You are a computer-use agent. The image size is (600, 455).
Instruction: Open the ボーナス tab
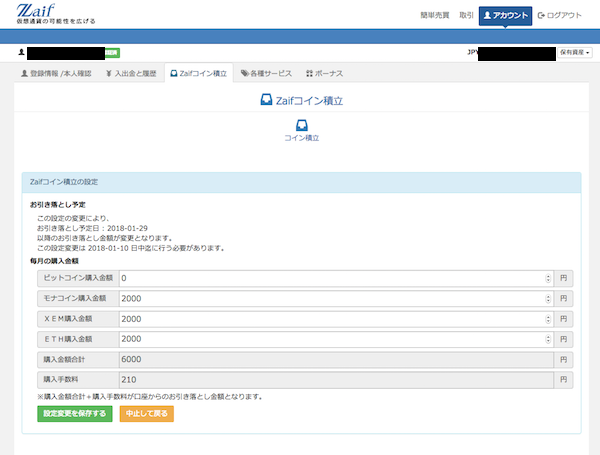point(324,73)
